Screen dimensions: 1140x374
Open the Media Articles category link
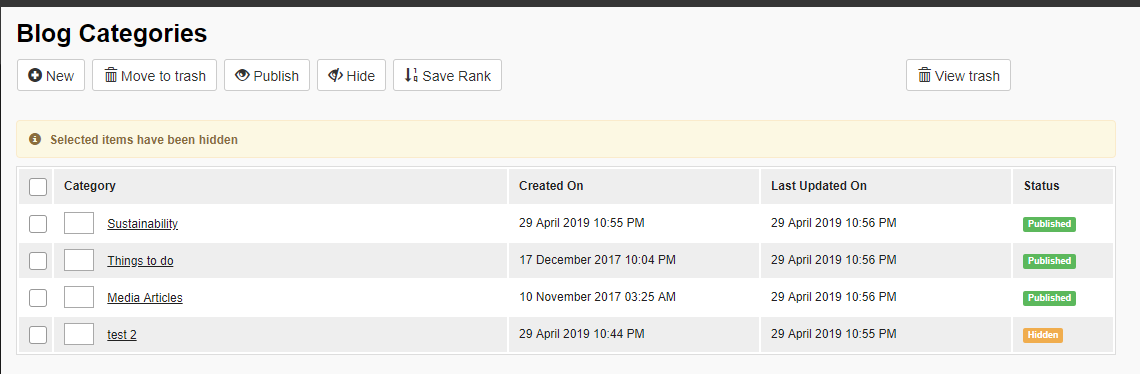click(x=145, y=298)
